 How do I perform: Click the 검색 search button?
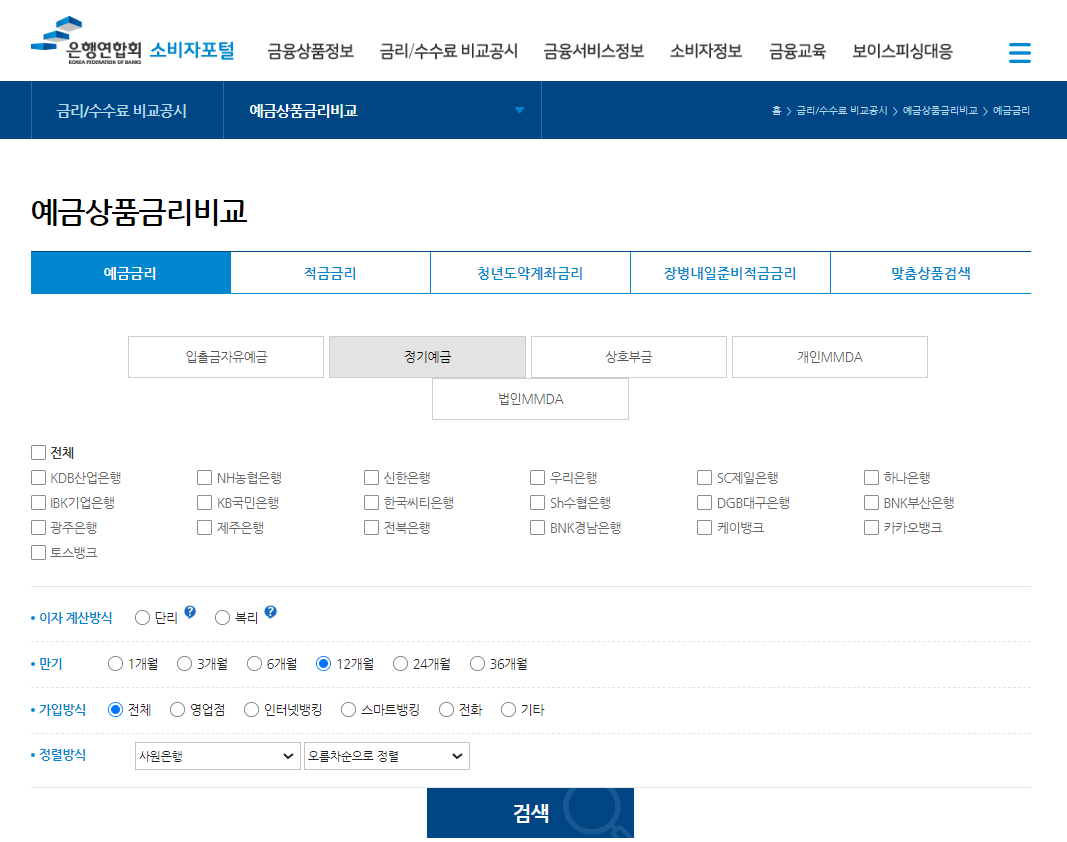pyautogui.click(x=530, y=812)
